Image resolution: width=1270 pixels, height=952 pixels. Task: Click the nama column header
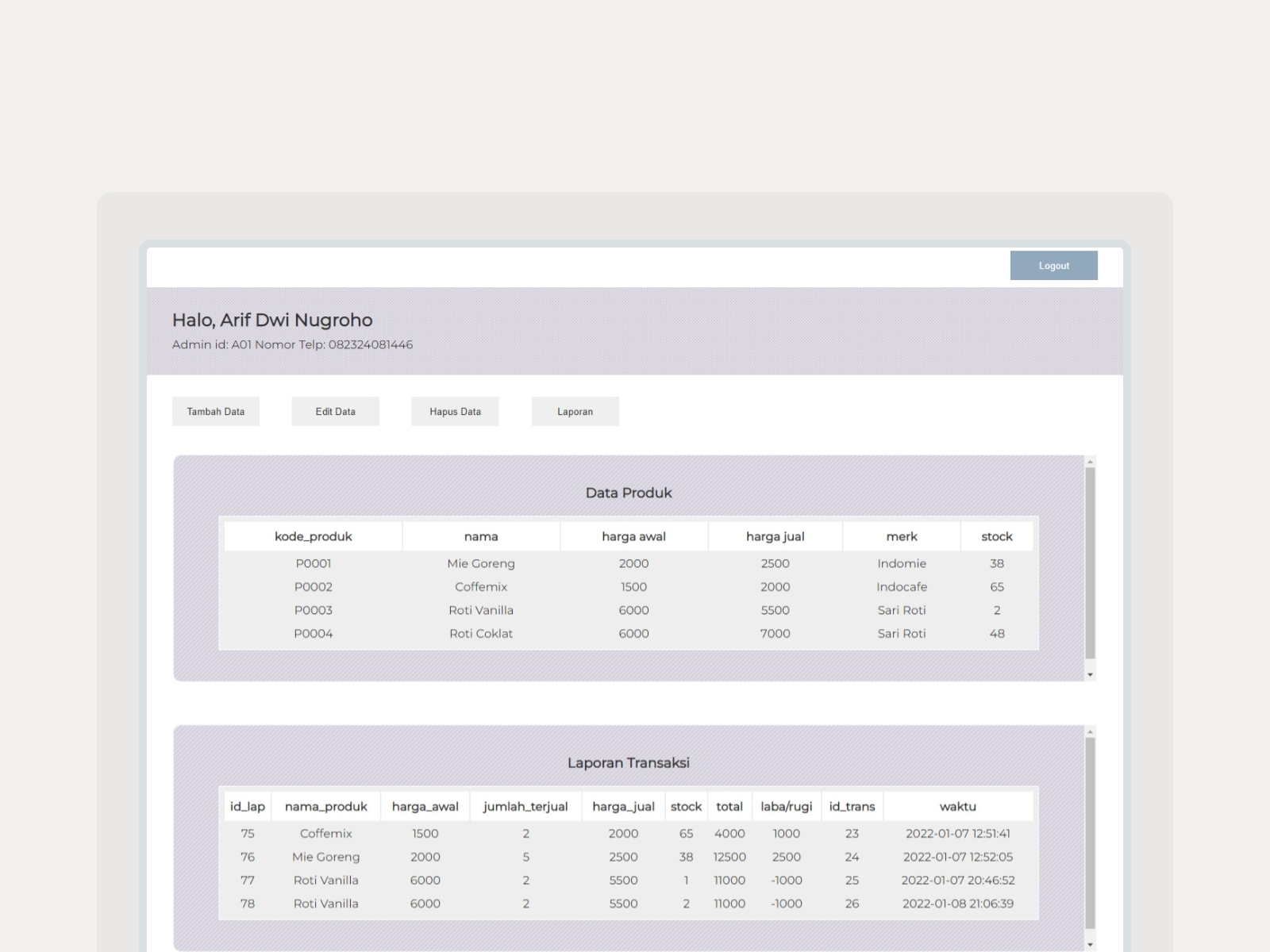point(481,536)
